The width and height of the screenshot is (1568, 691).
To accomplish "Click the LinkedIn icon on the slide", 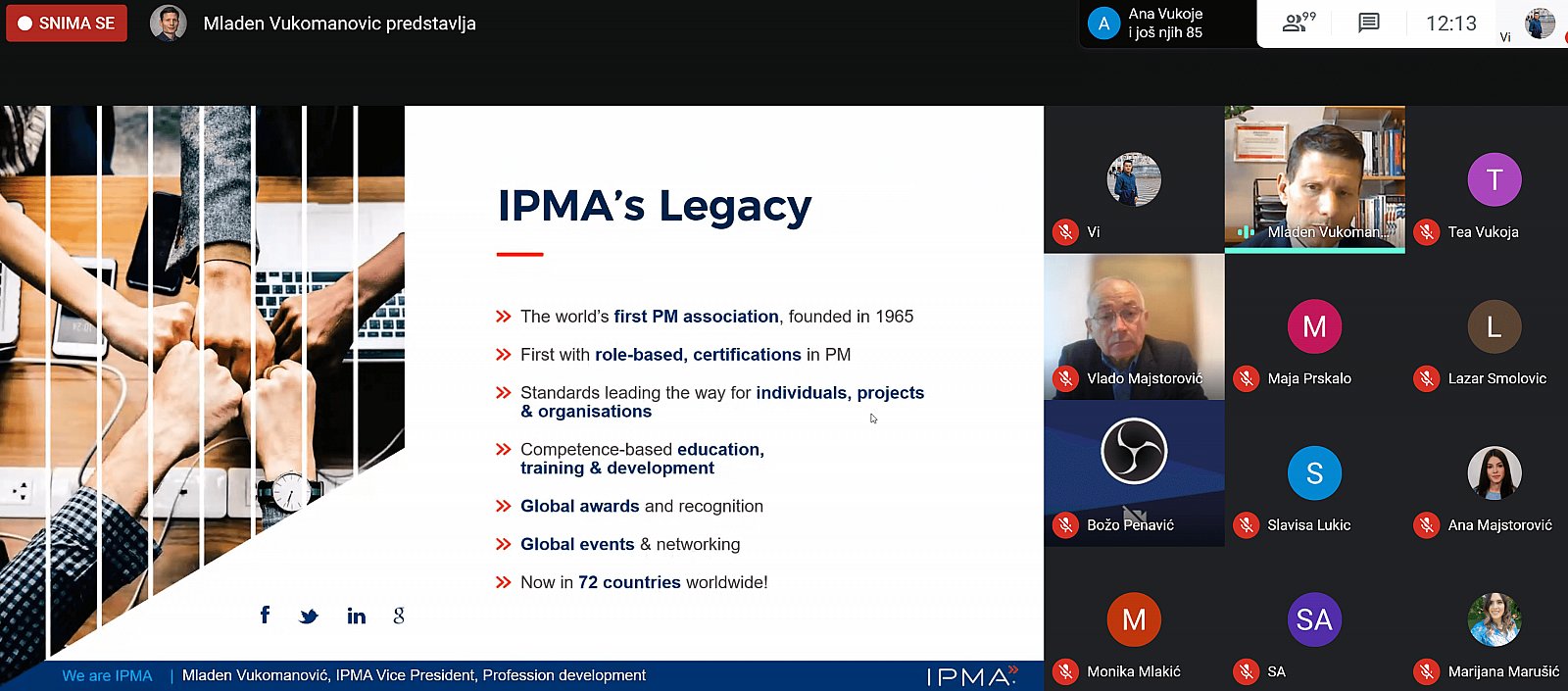I will coord(357,616).
